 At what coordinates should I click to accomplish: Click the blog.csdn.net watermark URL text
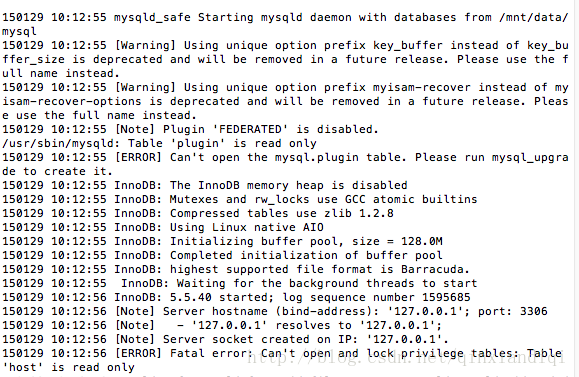tap(406, 357)
